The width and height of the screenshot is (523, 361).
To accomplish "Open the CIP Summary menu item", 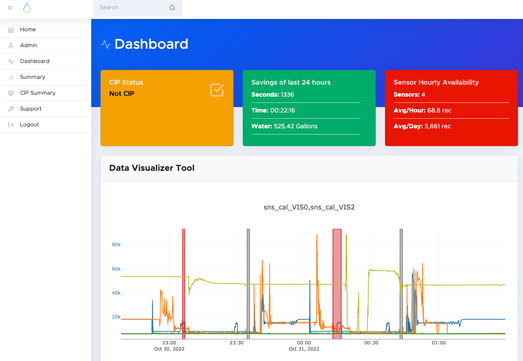I will click(45, 93).
